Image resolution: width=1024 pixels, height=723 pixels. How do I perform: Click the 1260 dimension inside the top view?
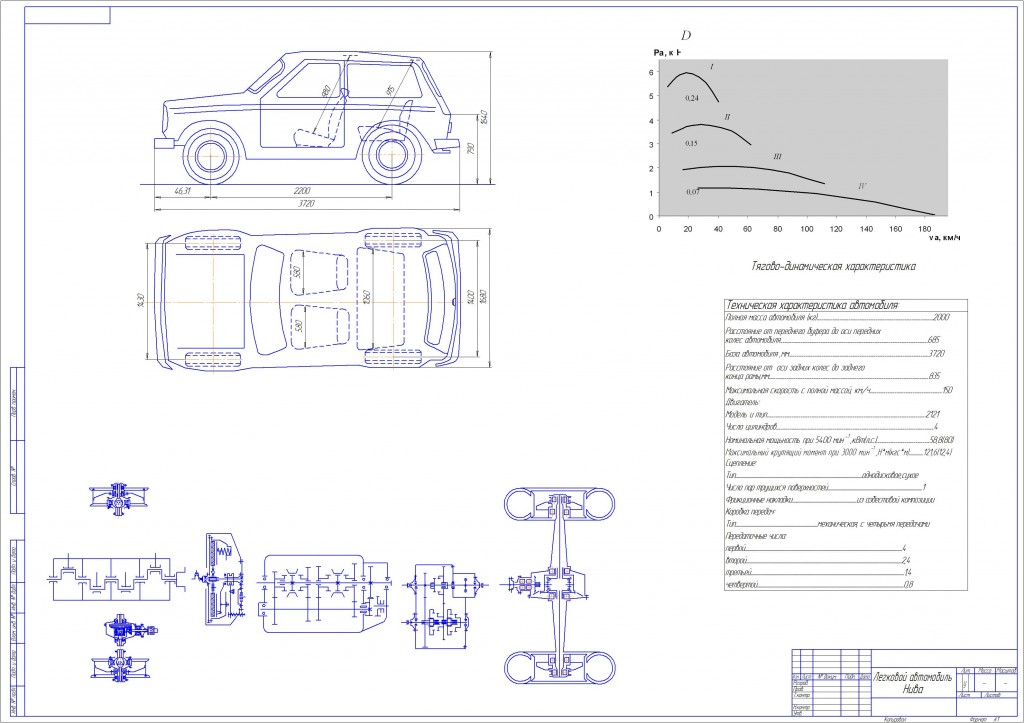click(x=366, y=298)
